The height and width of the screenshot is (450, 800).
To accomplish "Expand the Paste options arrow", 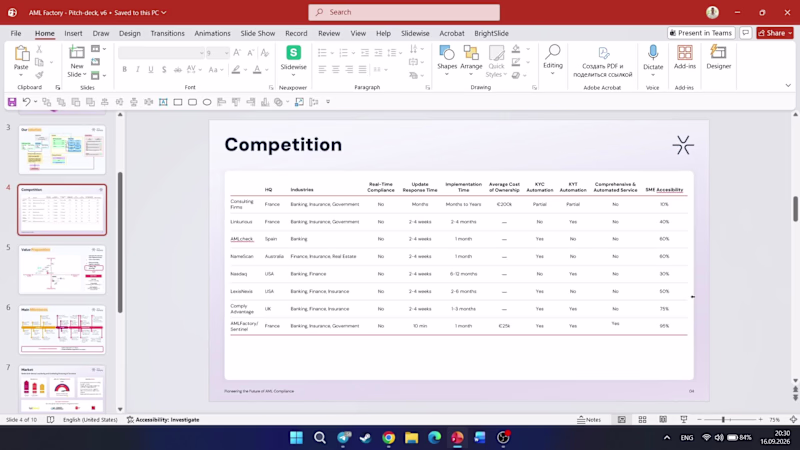I will pos(21,75).
